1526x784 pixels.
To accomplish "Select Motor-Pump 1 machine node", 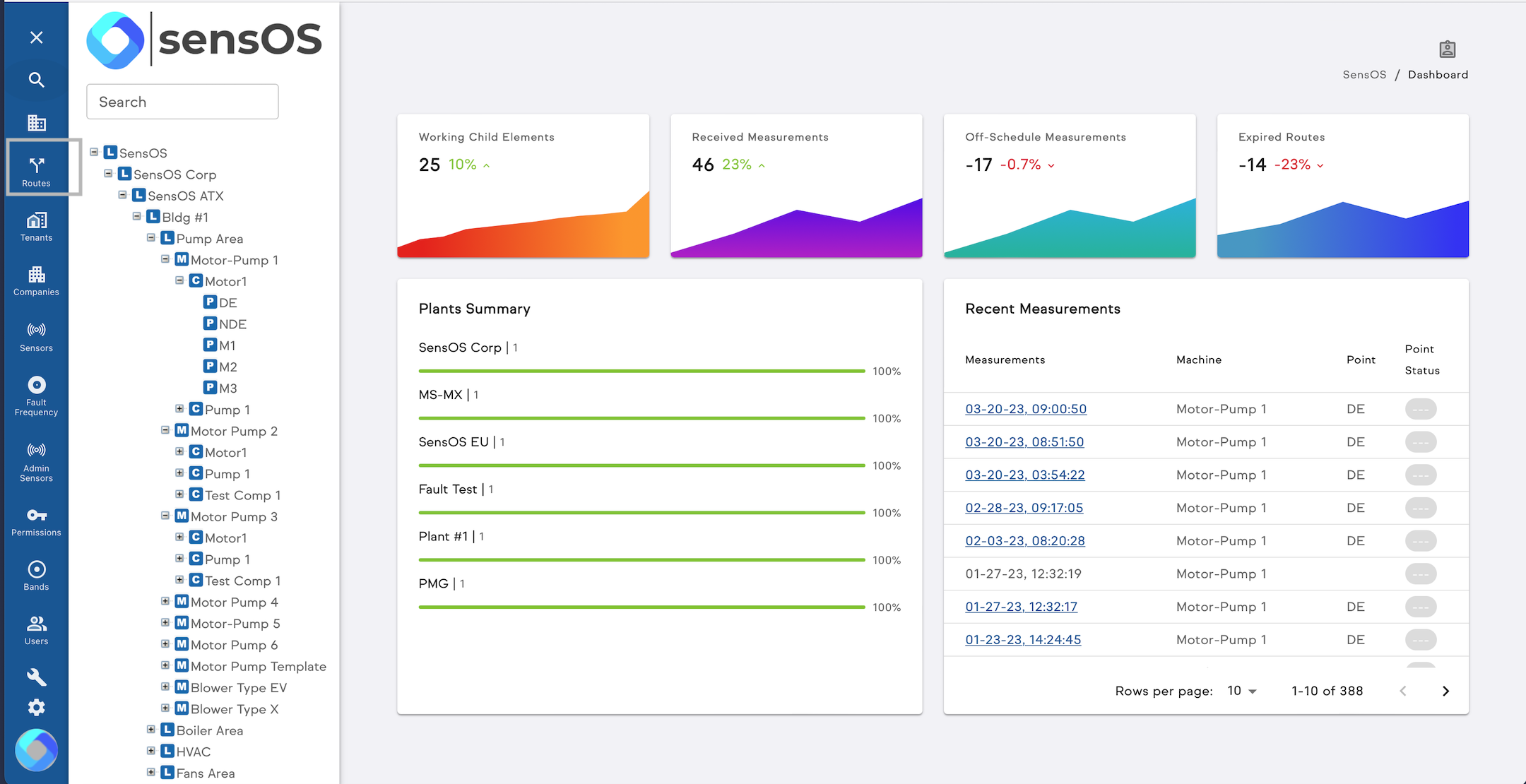I will (x=227, y=260).
